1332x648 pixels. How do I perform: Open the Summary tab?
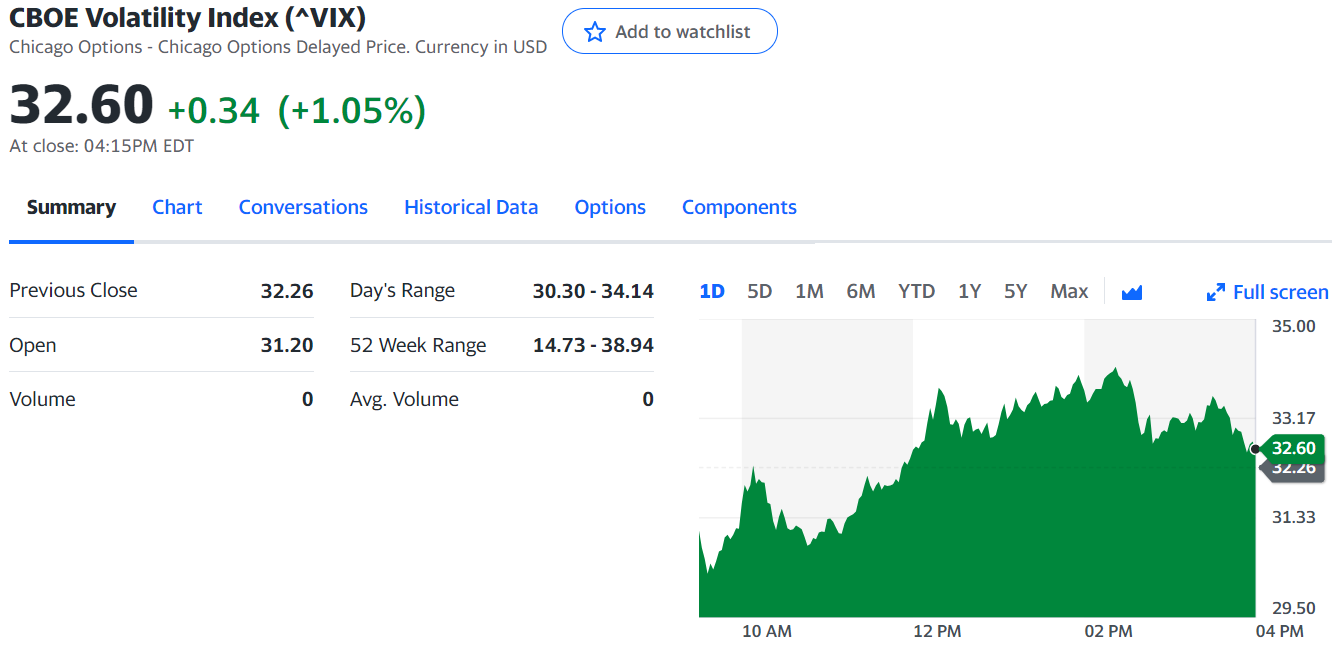(x=71, y=207)
